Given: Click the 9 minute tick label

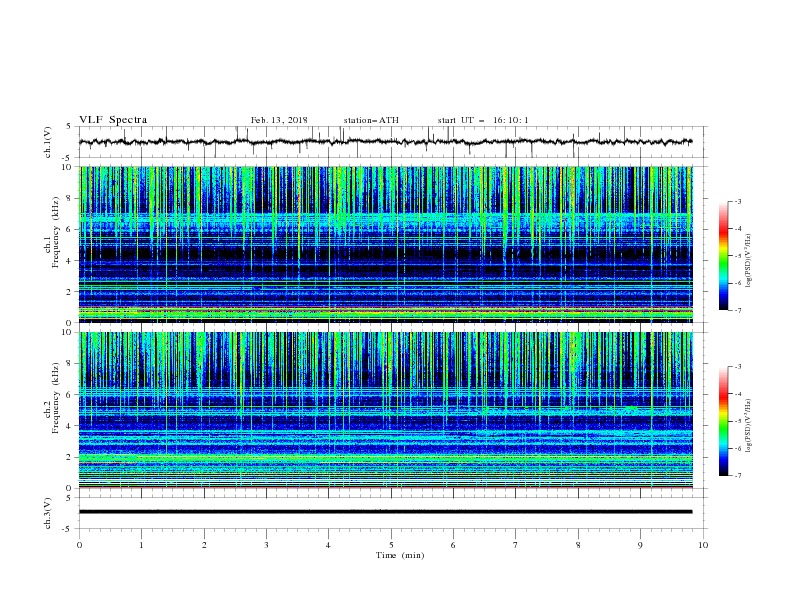Looking at the screenshot, I should click(x=640, y=545).
